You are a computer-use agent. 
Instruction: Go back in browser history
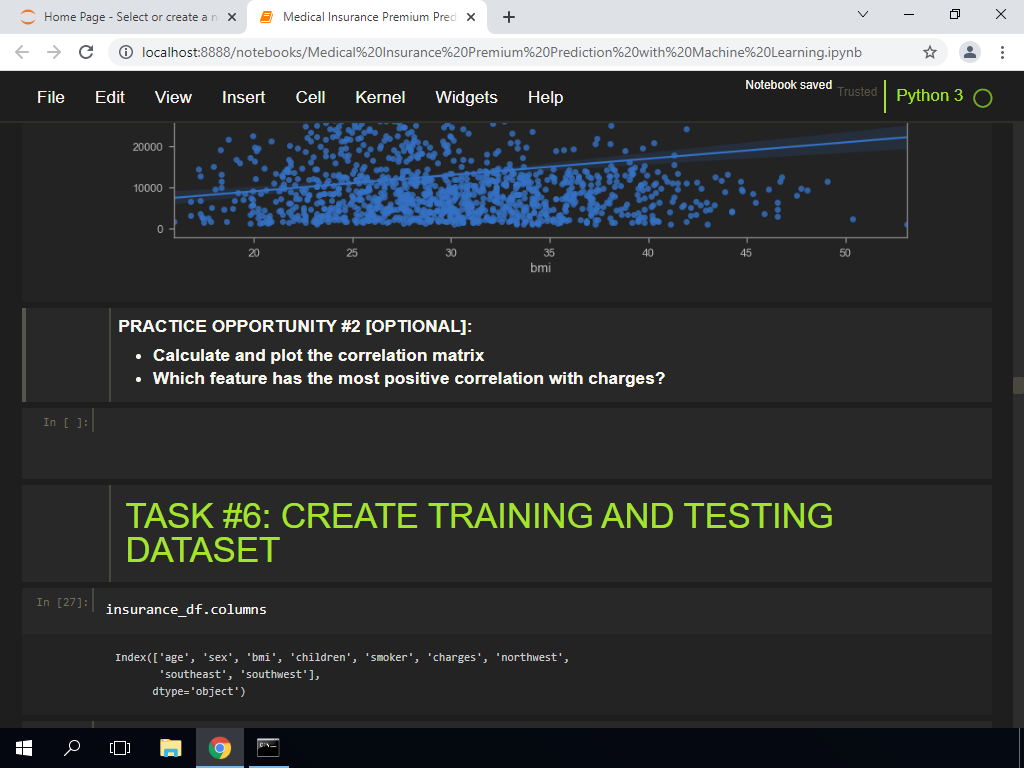point(22,52)
